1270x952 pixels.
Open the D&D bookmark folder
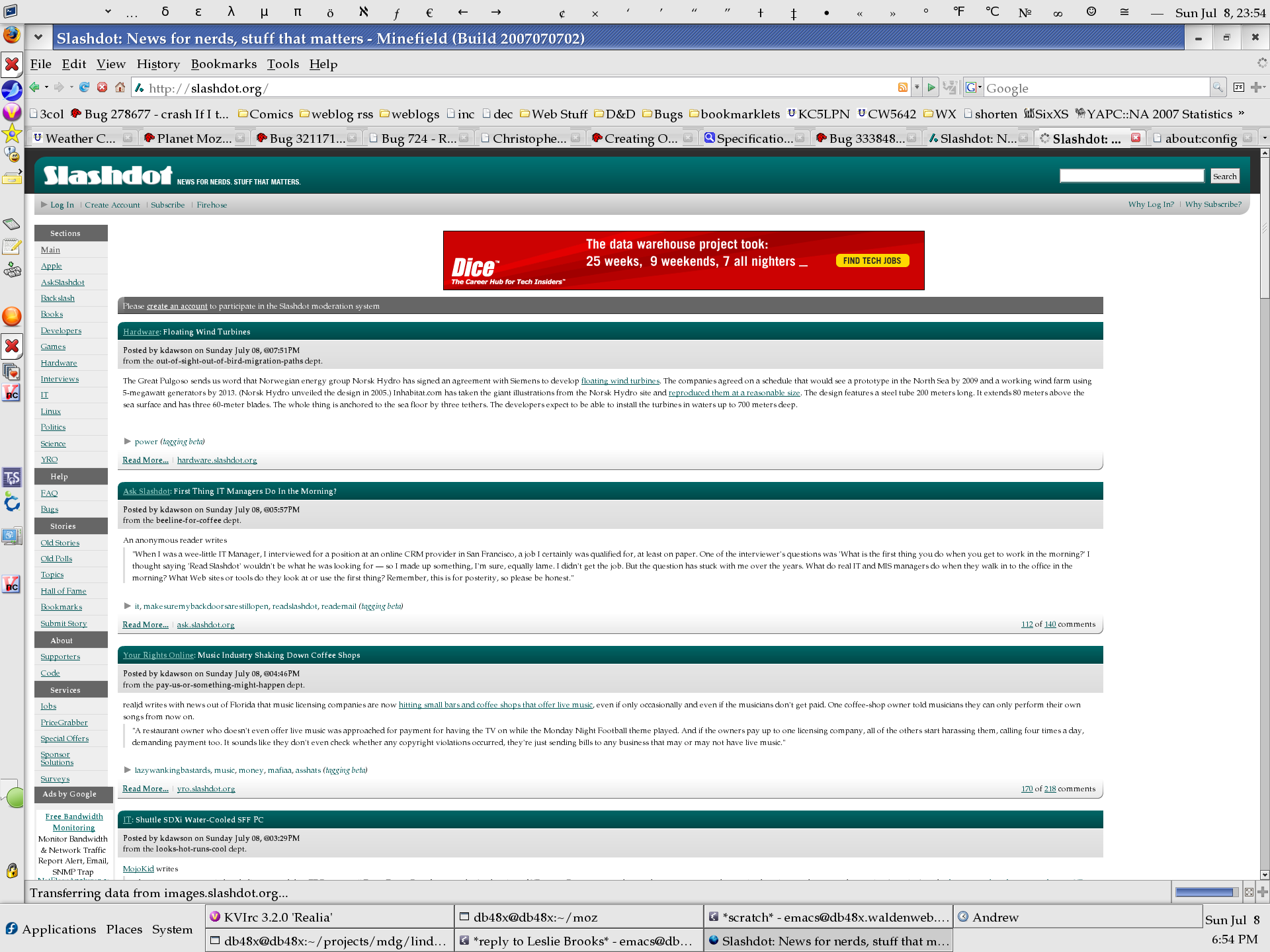click(614, 114)
